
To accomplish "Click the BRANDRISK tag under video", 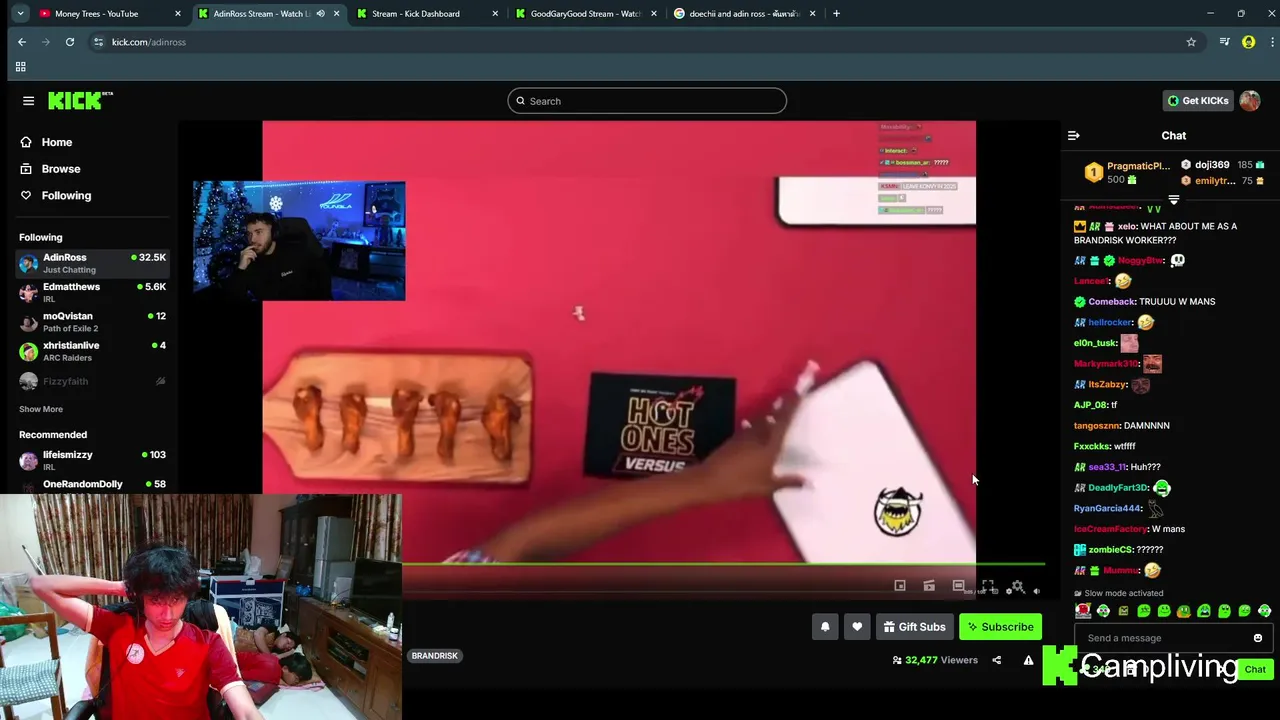I will click(434, 656).
